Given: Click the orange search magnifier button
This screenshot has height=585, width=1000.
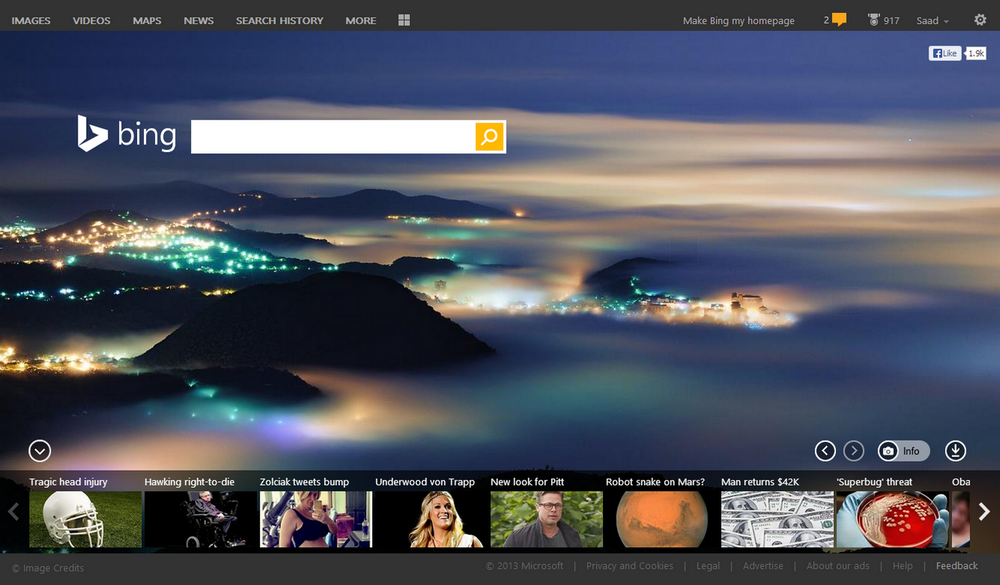Looking at the screenshot, I should 489,137.
